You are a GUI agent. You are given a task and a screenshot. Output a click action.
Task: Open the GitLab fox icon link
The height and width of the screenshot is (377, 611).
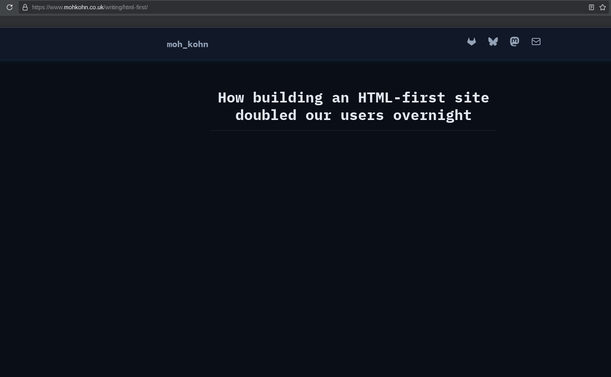pos(471,41)
